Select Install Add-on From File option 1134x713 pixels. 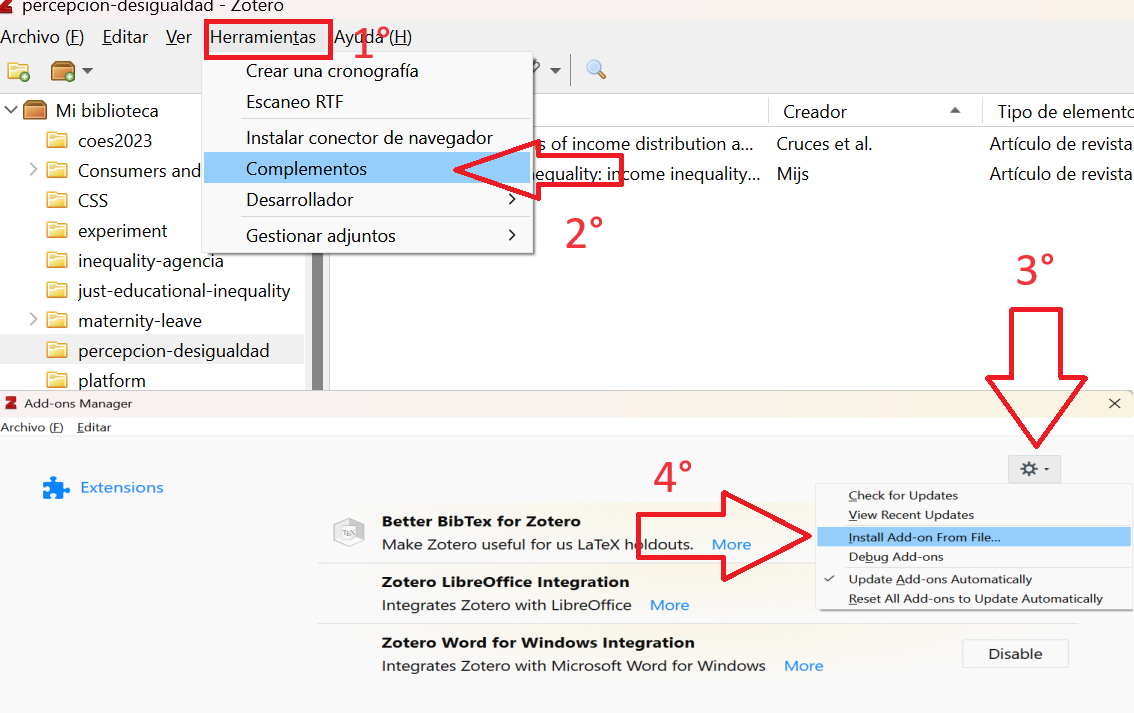click(x=924, y=537)
